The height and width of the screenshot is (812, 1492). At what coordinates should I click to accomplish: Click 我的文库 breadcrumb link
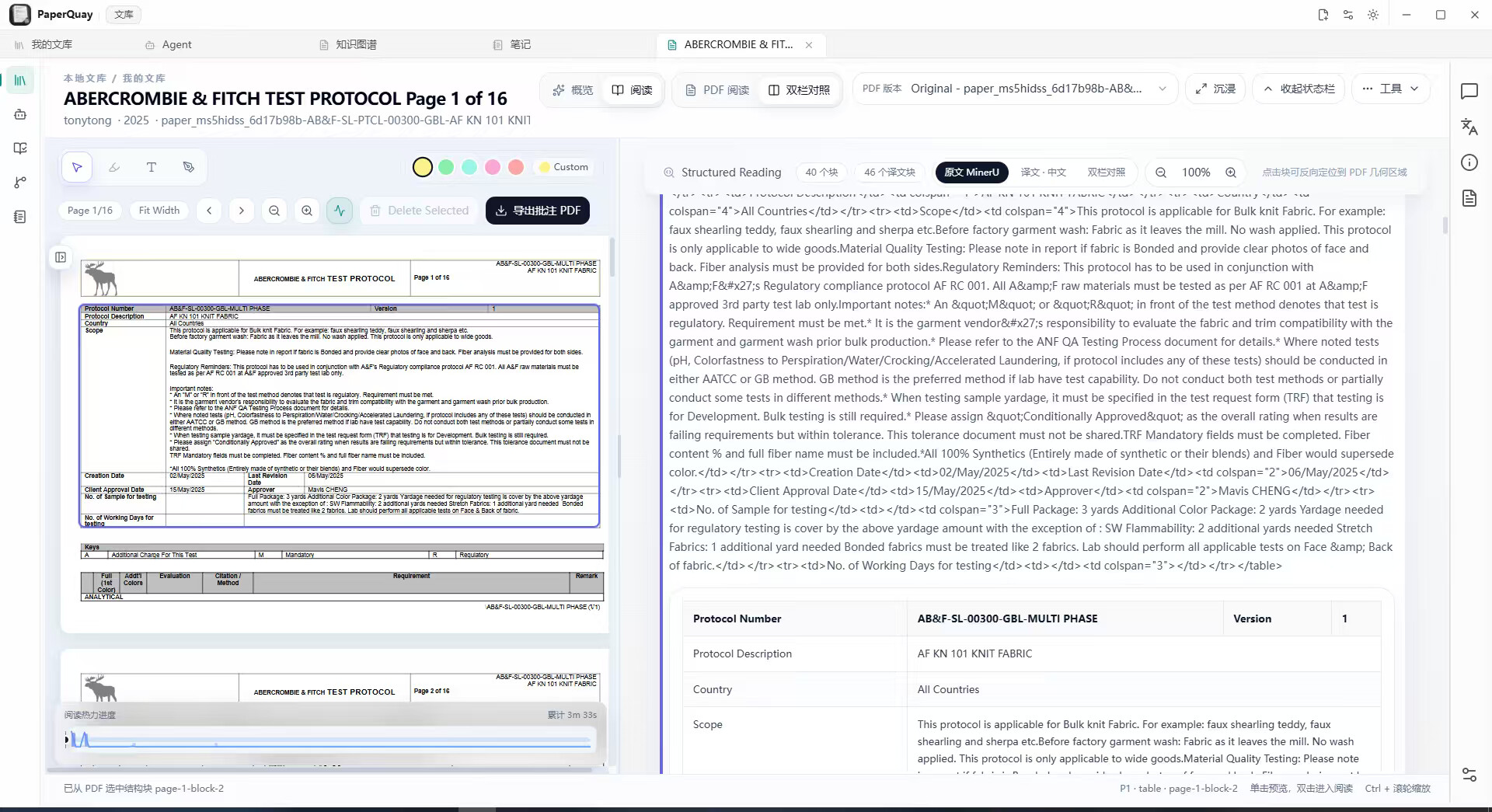[144, 78]
